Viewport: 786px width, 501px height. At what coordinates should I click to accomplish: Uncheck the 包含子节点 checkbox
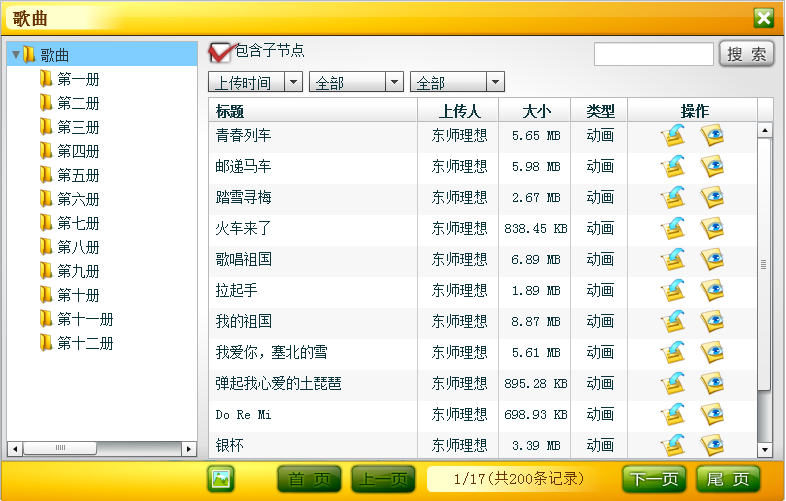click(x=220, y=52)
